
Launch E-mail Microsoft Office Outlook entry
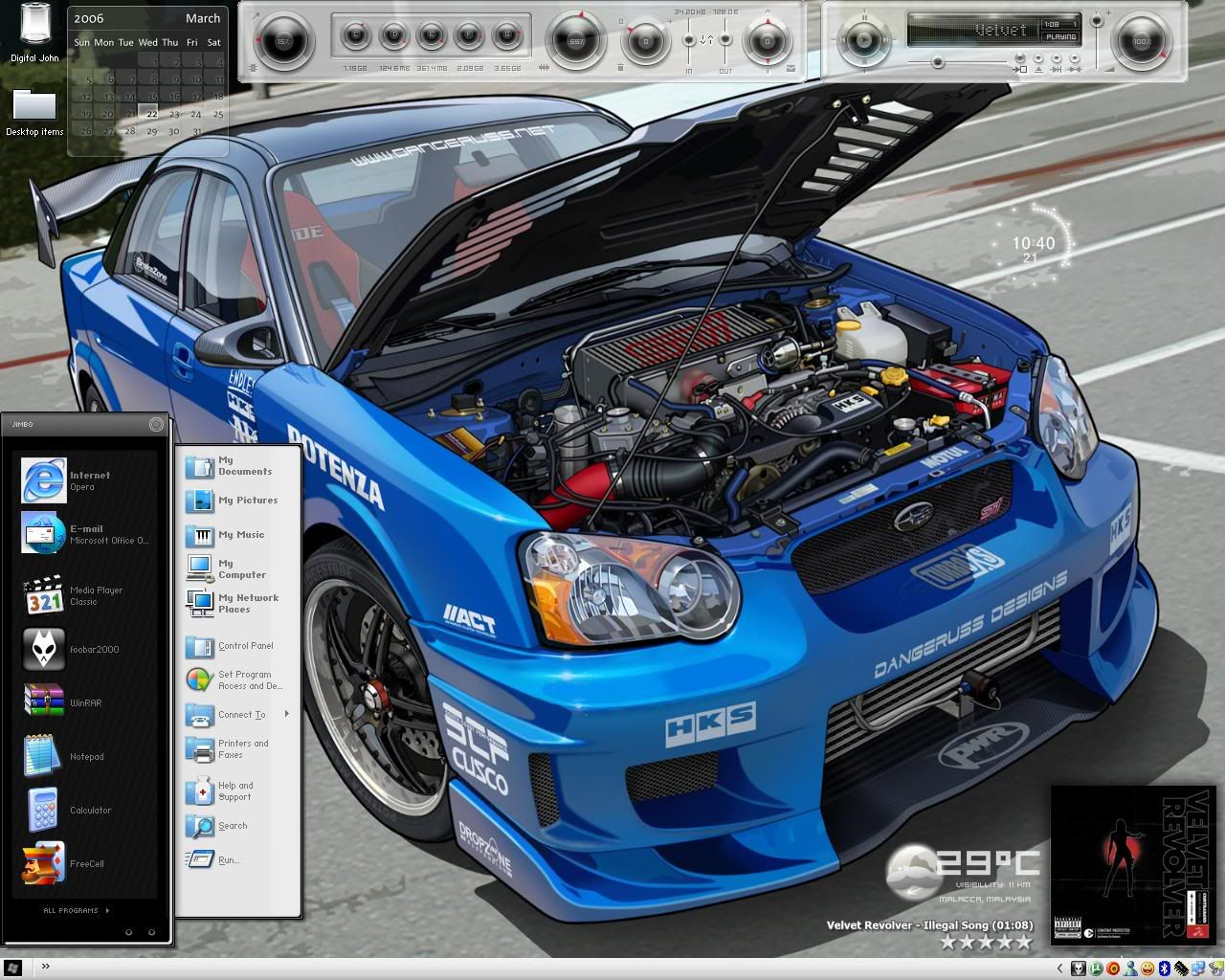pyautogui.click(x=86, y=534)
